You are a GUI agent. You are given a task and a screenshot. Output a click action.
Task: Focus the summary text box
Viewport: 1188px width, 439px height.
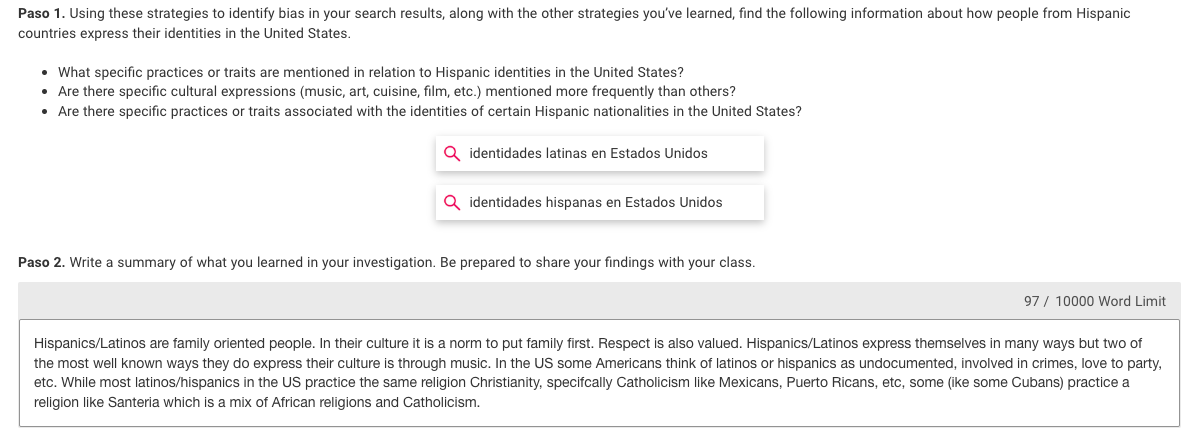click(599, 373)
